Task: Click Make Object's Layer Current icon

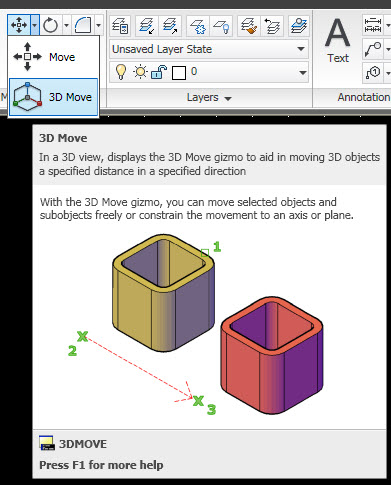Action: 147,26
